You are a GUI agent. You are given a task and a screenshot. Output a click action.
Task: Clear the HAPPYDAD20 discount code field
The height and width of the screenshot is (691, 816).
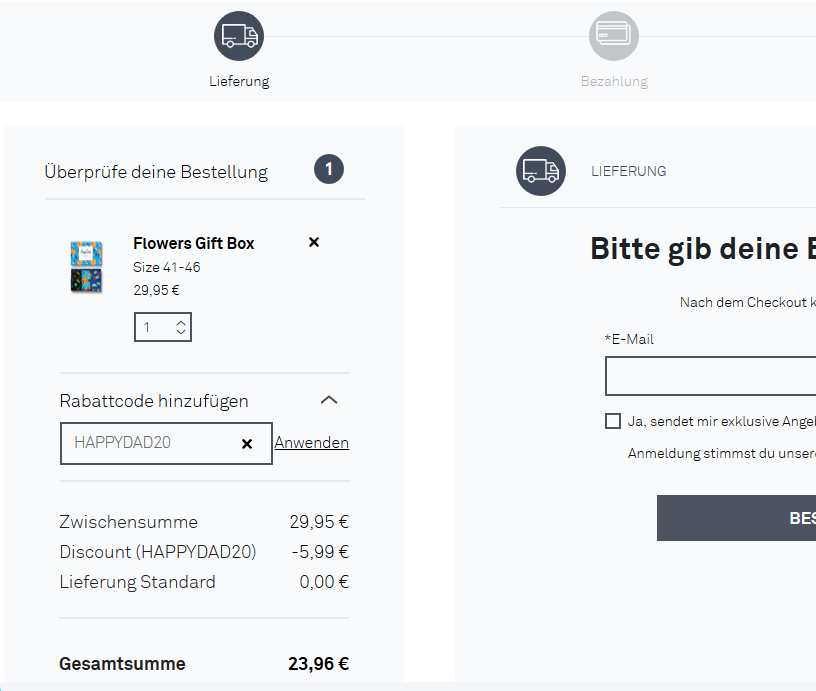[247, 444]
